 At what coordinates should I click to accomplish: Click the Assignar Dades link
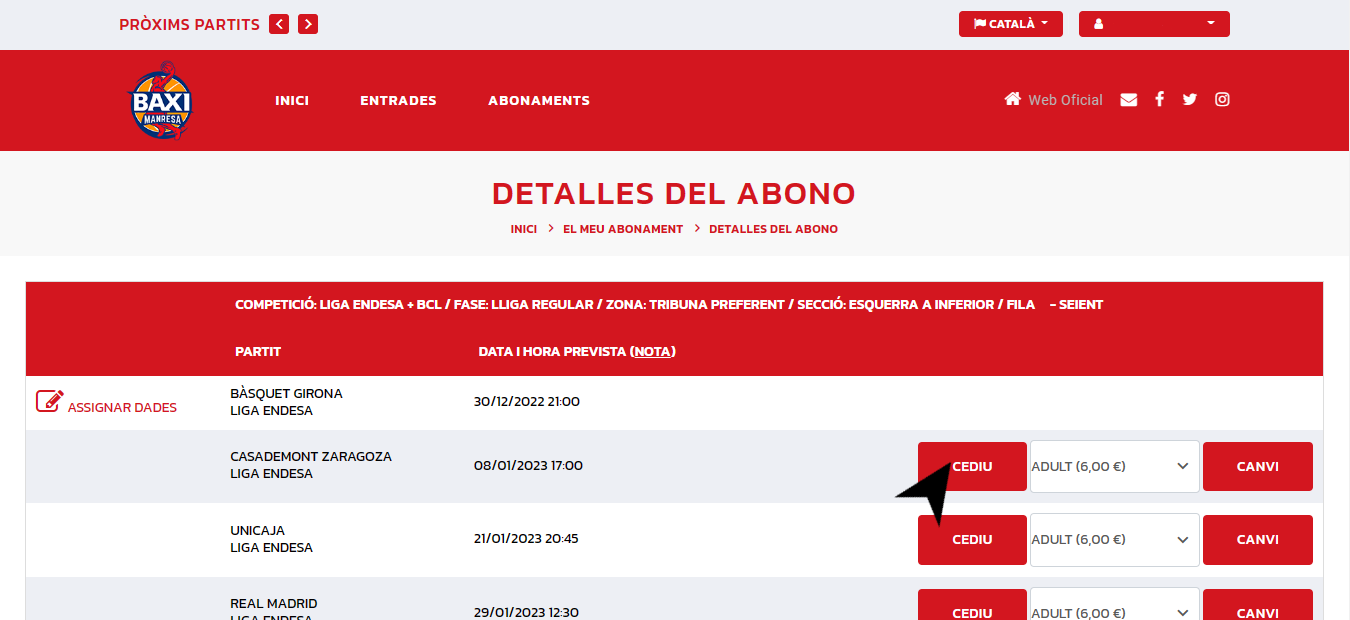(122, 407)
